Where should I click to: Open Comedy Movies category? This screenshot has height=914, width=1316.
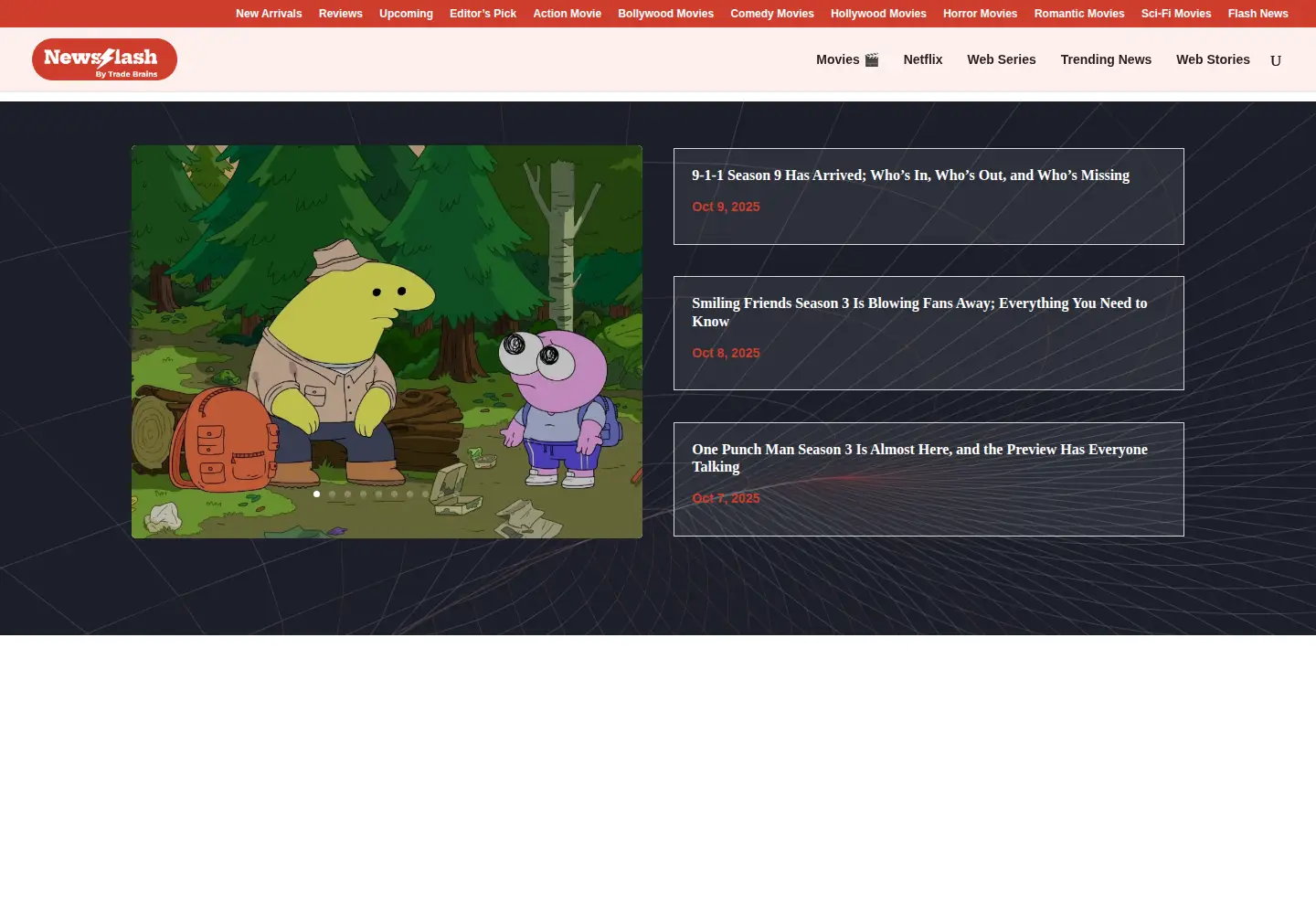pyautogui.click(x=772, y=14)
